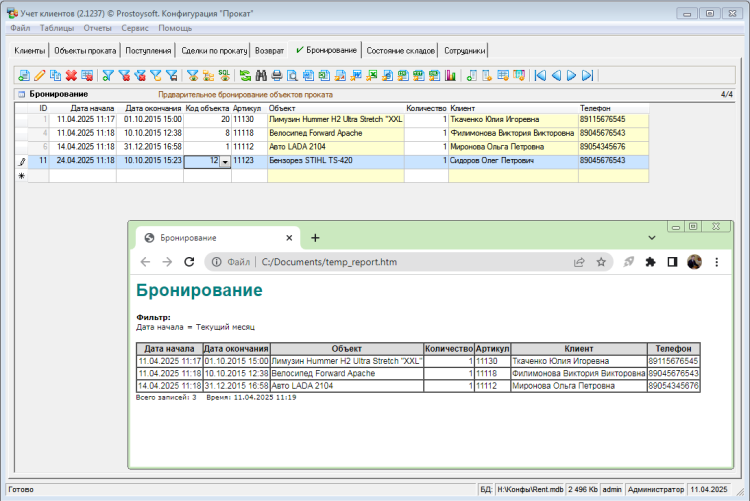The height and width of the screenshot is (501, 750).
Task: Click the pencil edit record icon
Action: [40, 75]
